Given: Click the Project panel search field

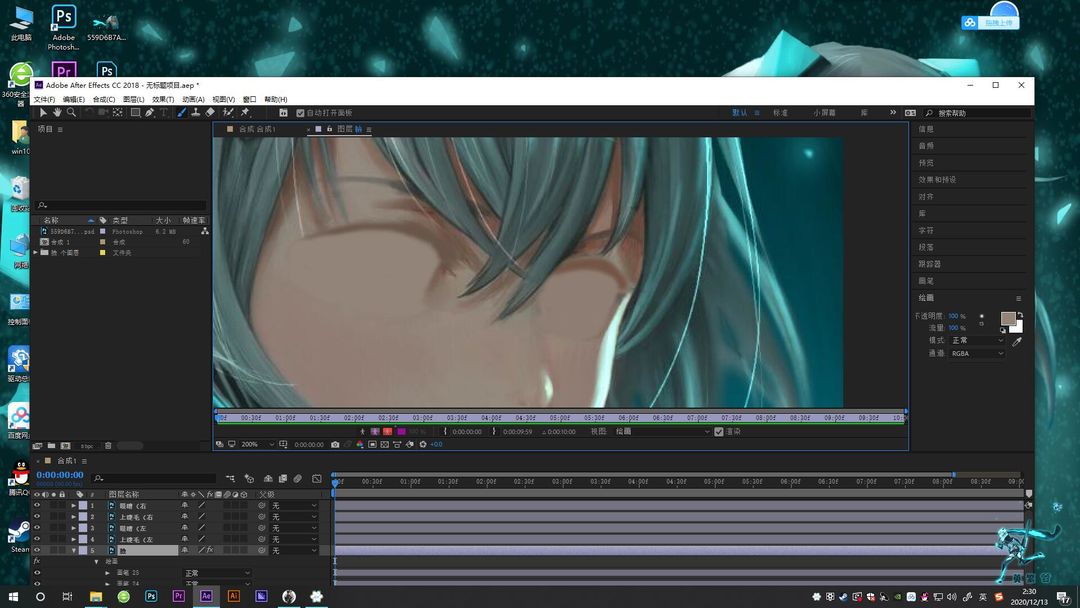Looking at the screenshot, I should tap(122, 205).
